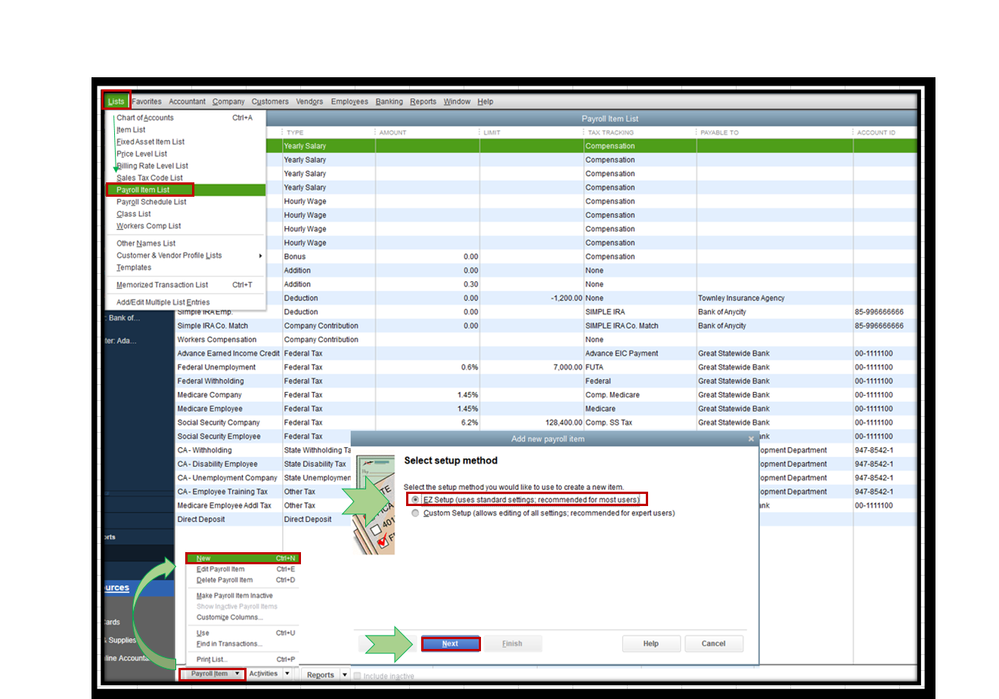Open the Help menu
This screenshot has width=999, height=699.
[x=485, y=101]
